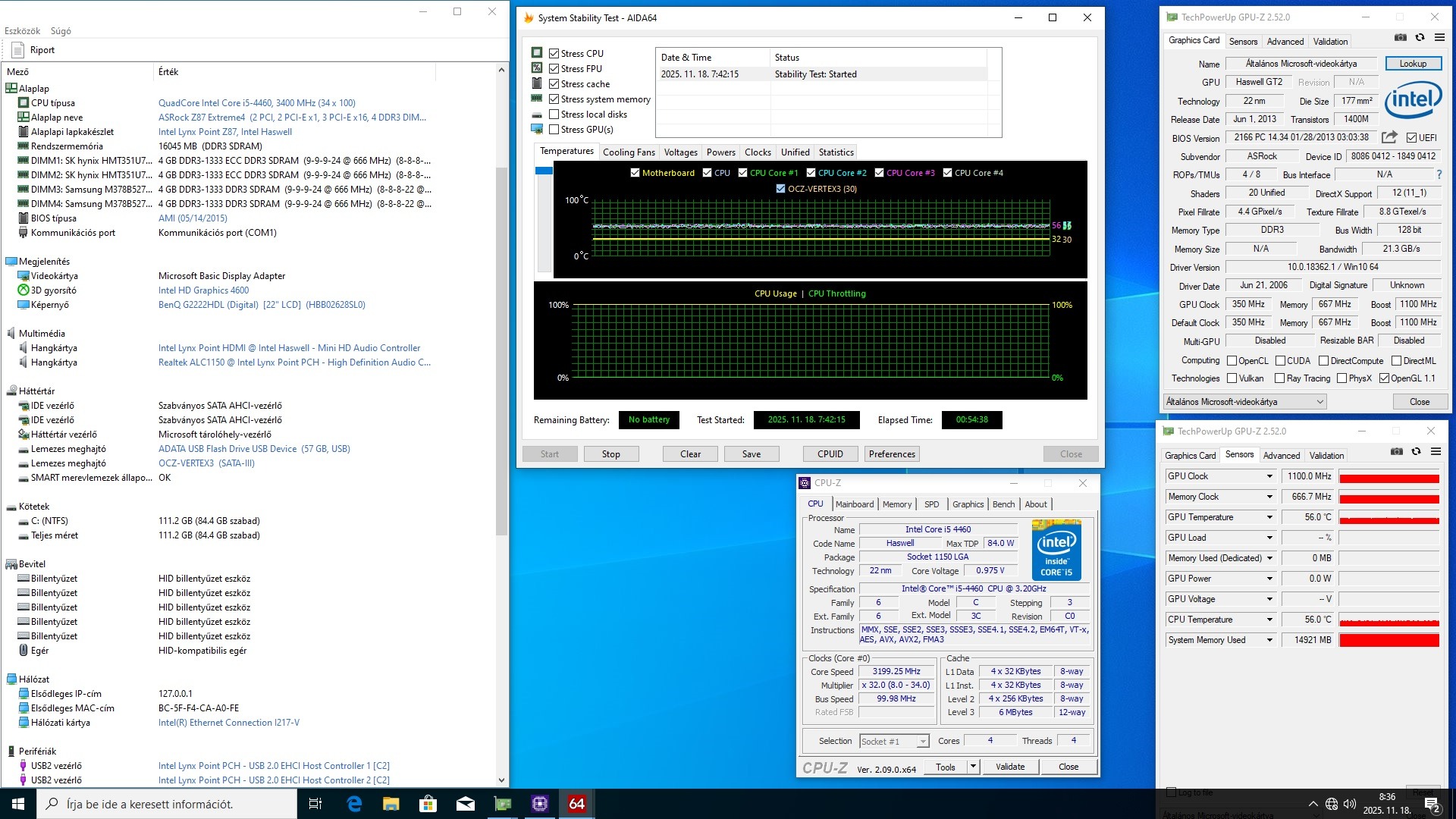Click the Bus Interface question mark icon
This screenshot has width=1456, height=819.
pos(1439,174)
